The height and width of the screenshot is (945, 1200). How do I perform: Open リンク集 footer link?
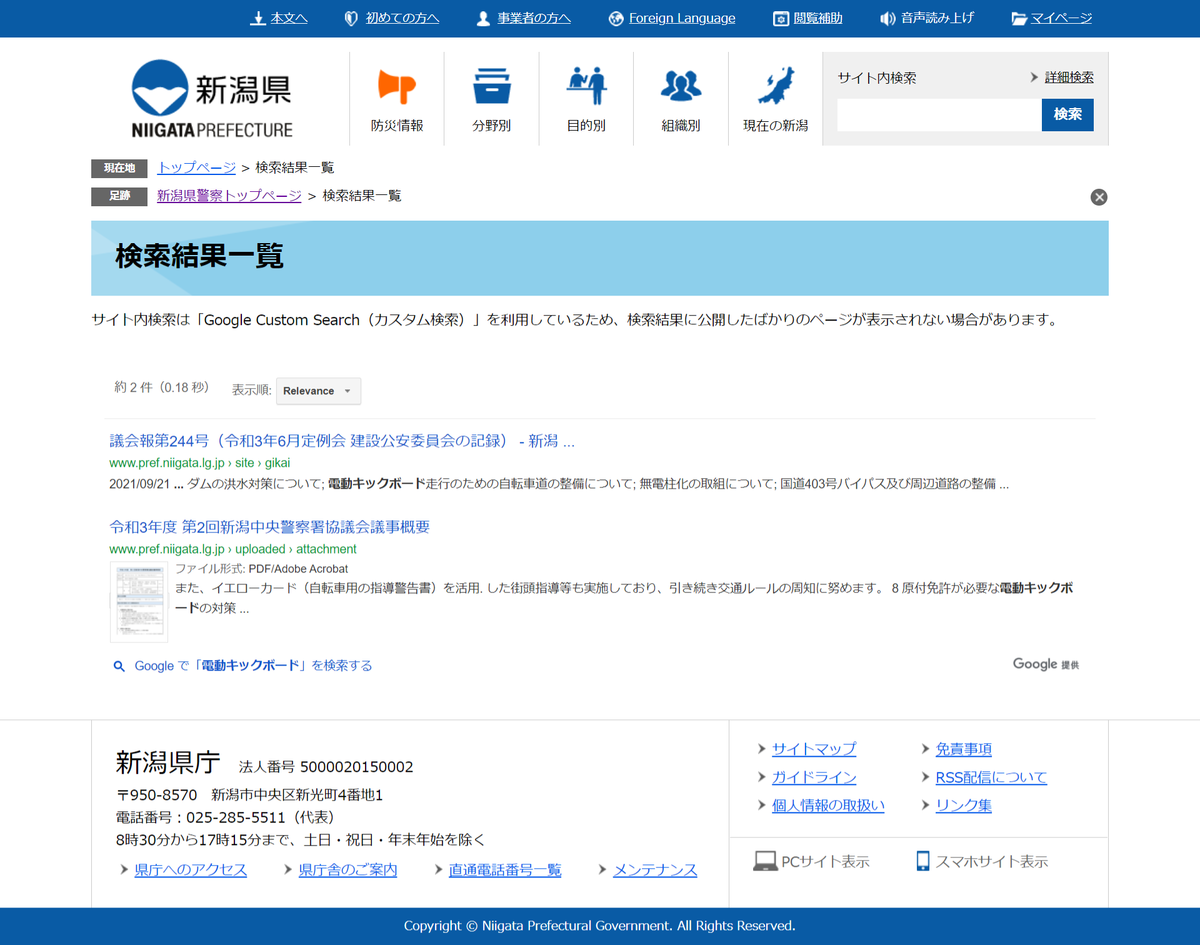click(x=964, y=805)
